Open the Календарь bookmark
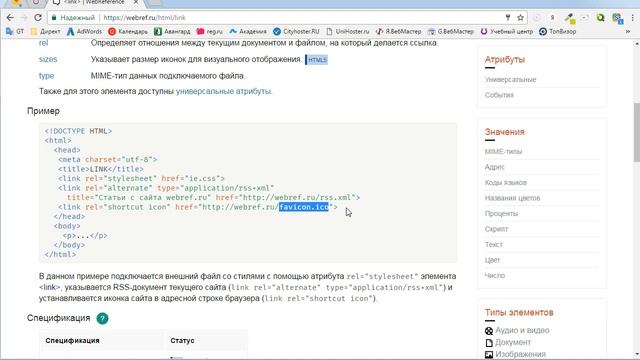 click(x=128, y=31)
